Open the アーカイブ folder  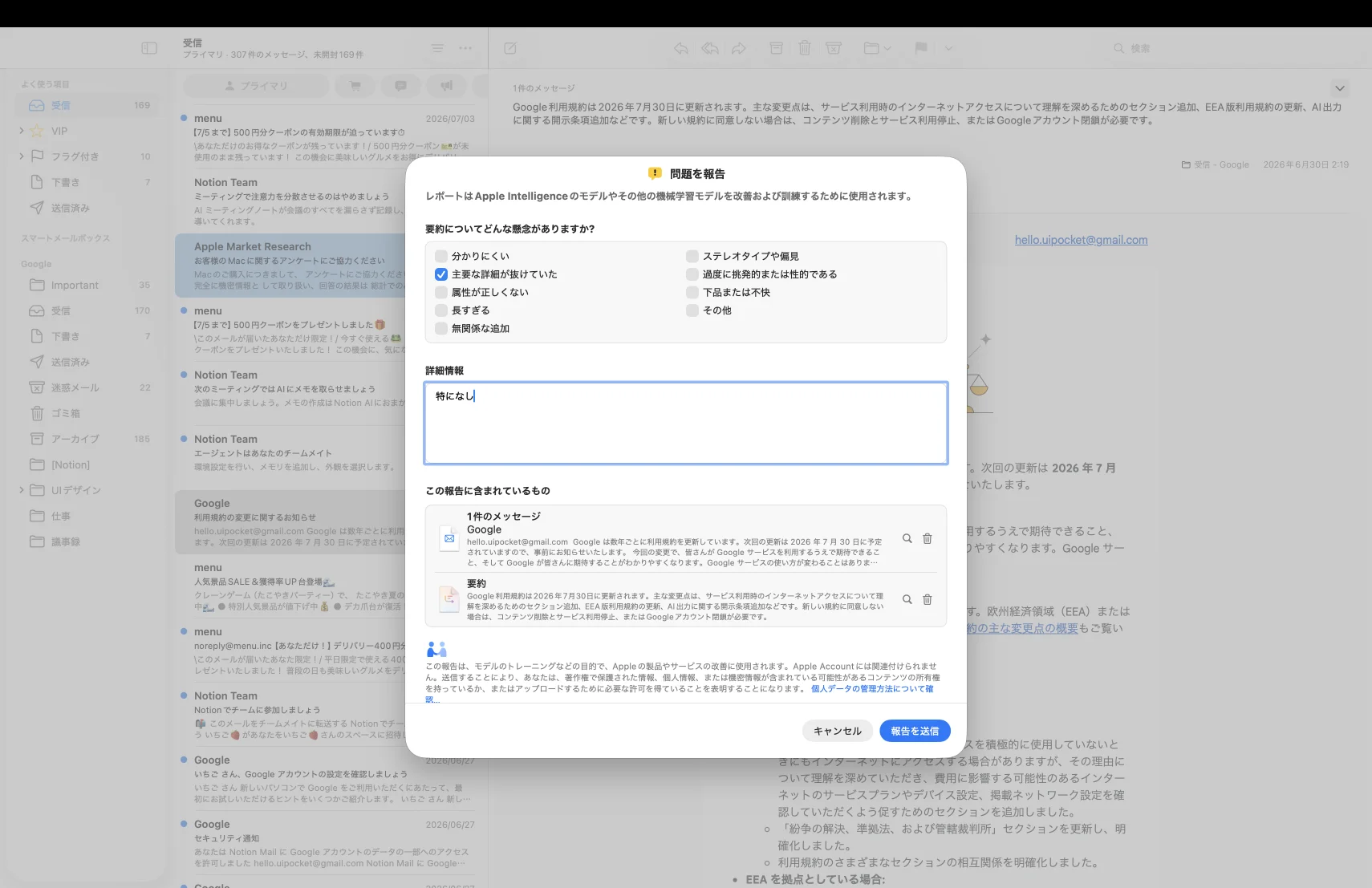click(87, 439)
